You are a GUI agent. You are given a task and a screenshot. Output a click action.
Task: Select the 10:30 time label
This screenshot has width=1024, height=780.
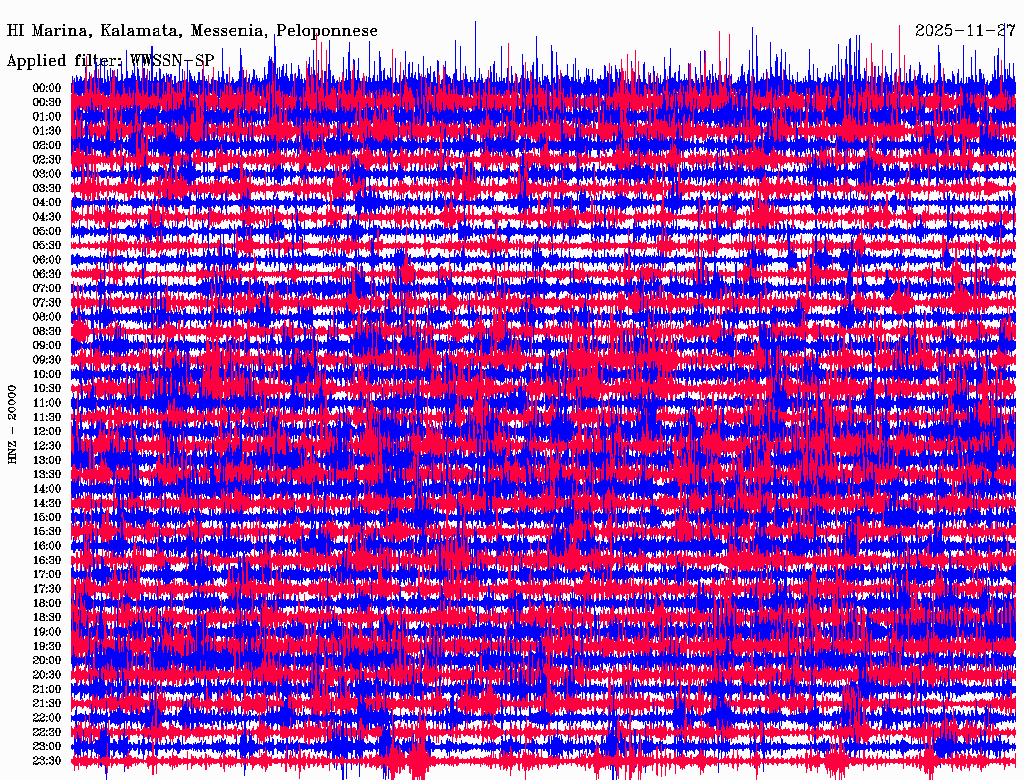(47, 389)
